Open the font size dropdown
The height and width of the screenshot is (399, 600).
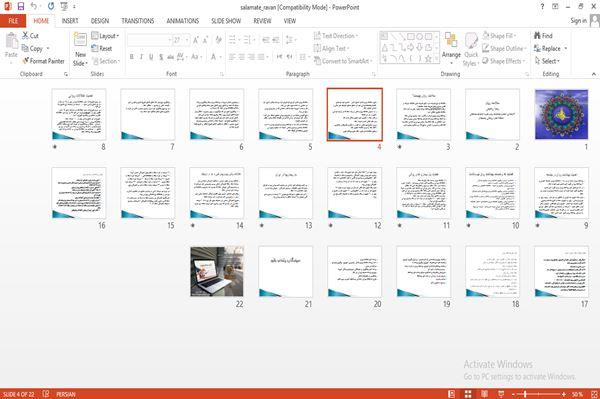tap(187, 40)
